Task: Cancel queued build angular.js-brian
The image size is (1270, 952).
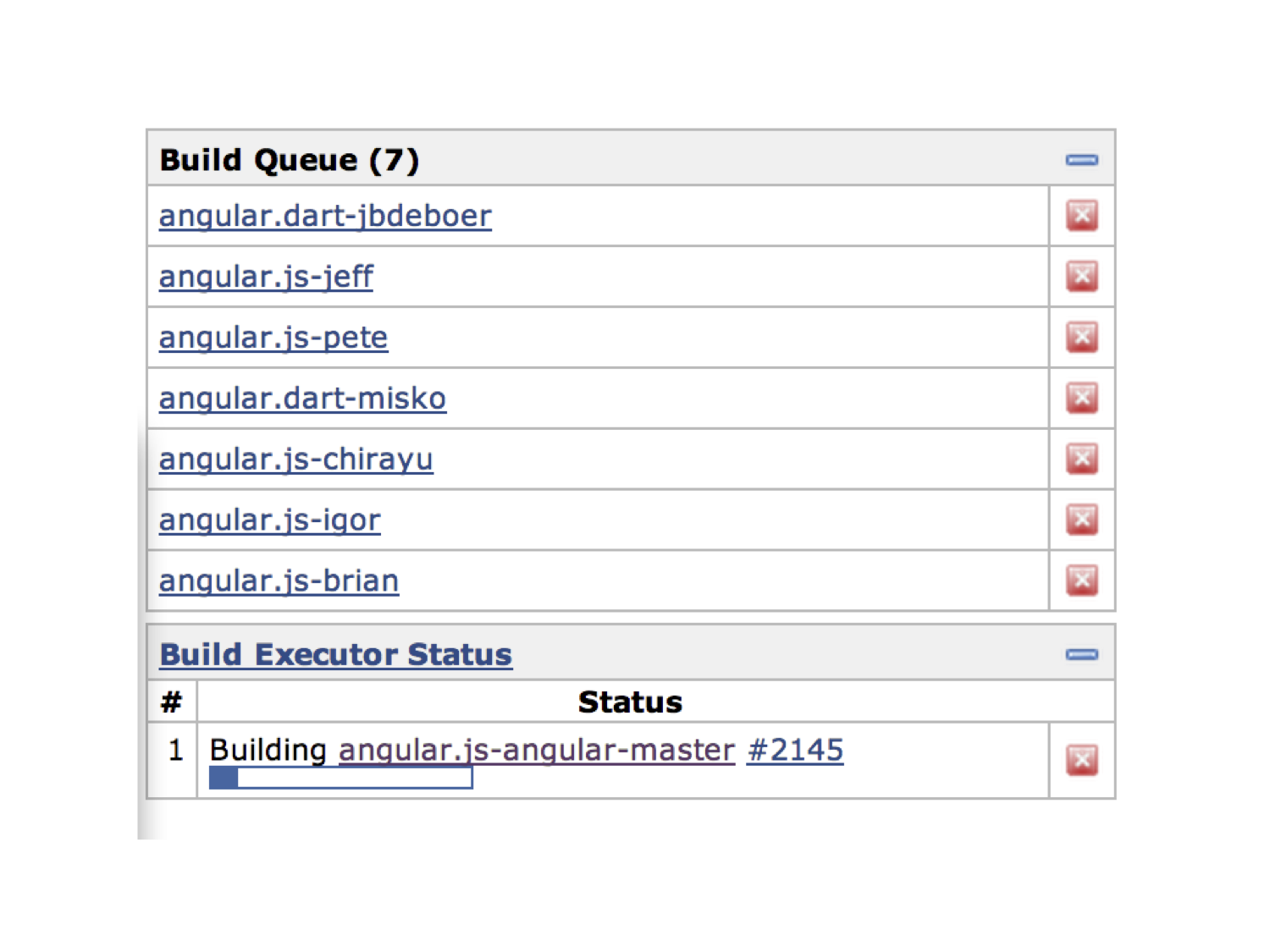Action: (1081, 581)
